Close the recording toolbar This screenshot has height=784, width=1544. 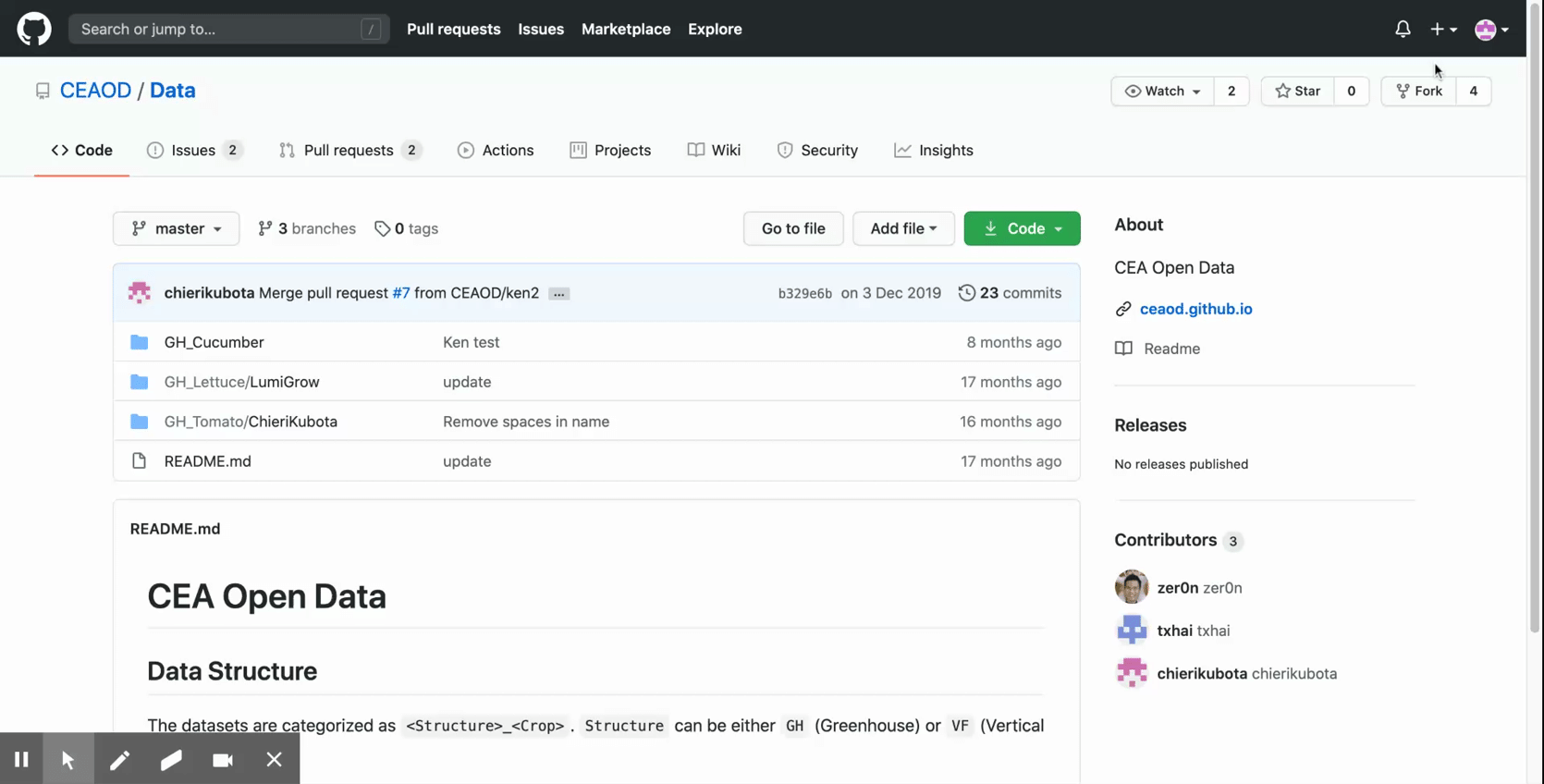click(274, 759)
